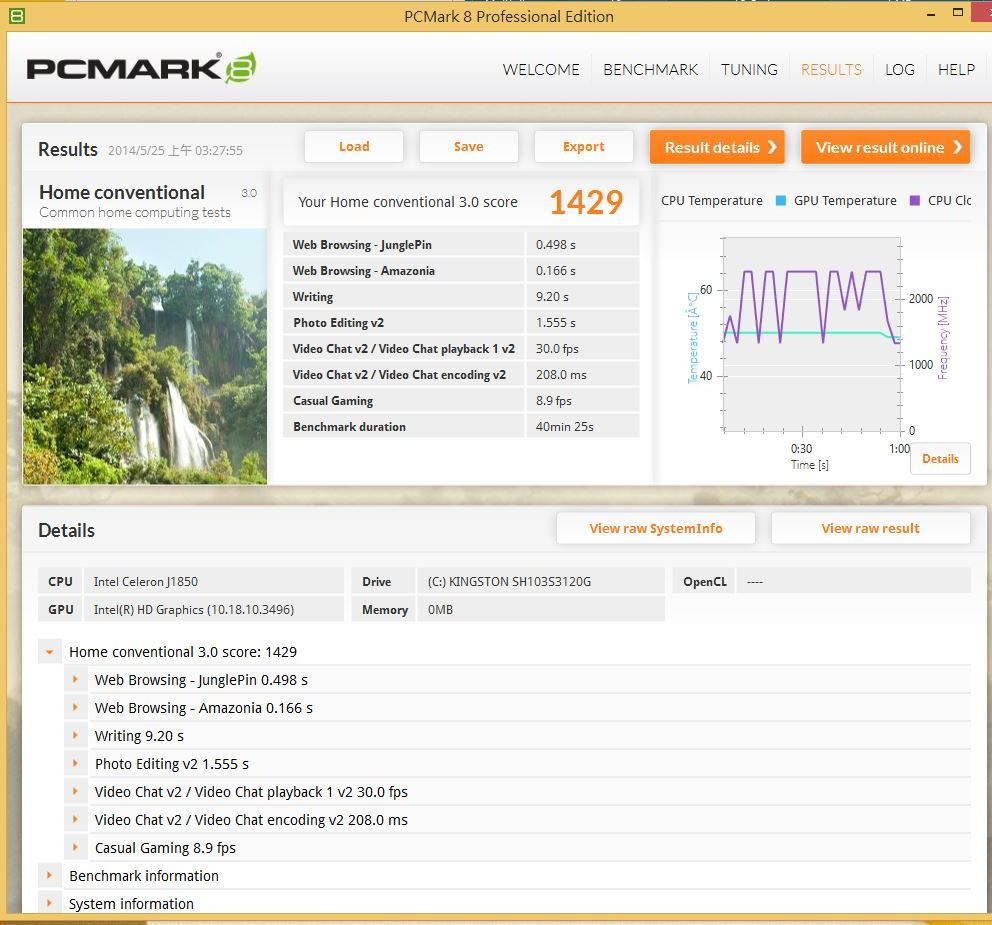View raw SystemInfo
The height and width of the screenshot is (925, 992).
[x=656, y=528]
